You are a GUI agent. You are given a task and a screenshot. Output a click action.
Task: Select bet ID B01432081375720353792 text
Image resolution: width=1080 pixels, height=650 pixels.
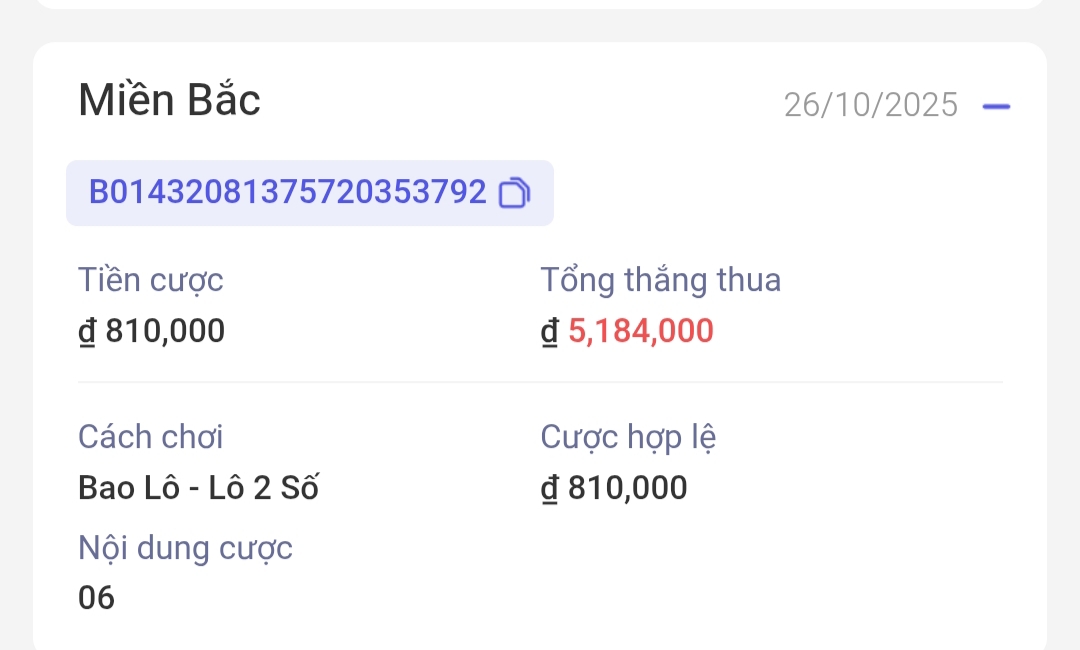click(x=288, y=192)
